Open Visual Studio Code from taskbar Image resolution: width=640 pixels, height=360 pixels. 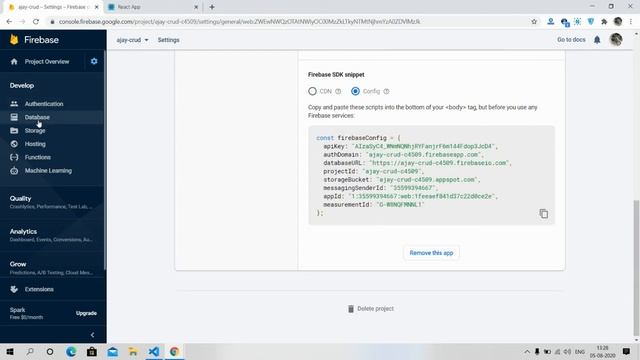[154, 351]
